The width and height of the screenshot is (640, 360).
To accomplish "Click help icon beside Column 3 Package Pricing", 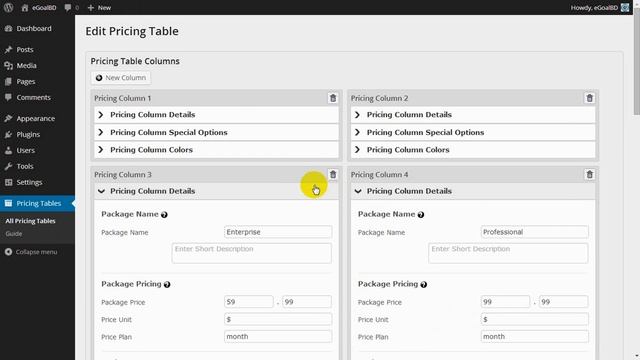I will (x=167, y=284).
